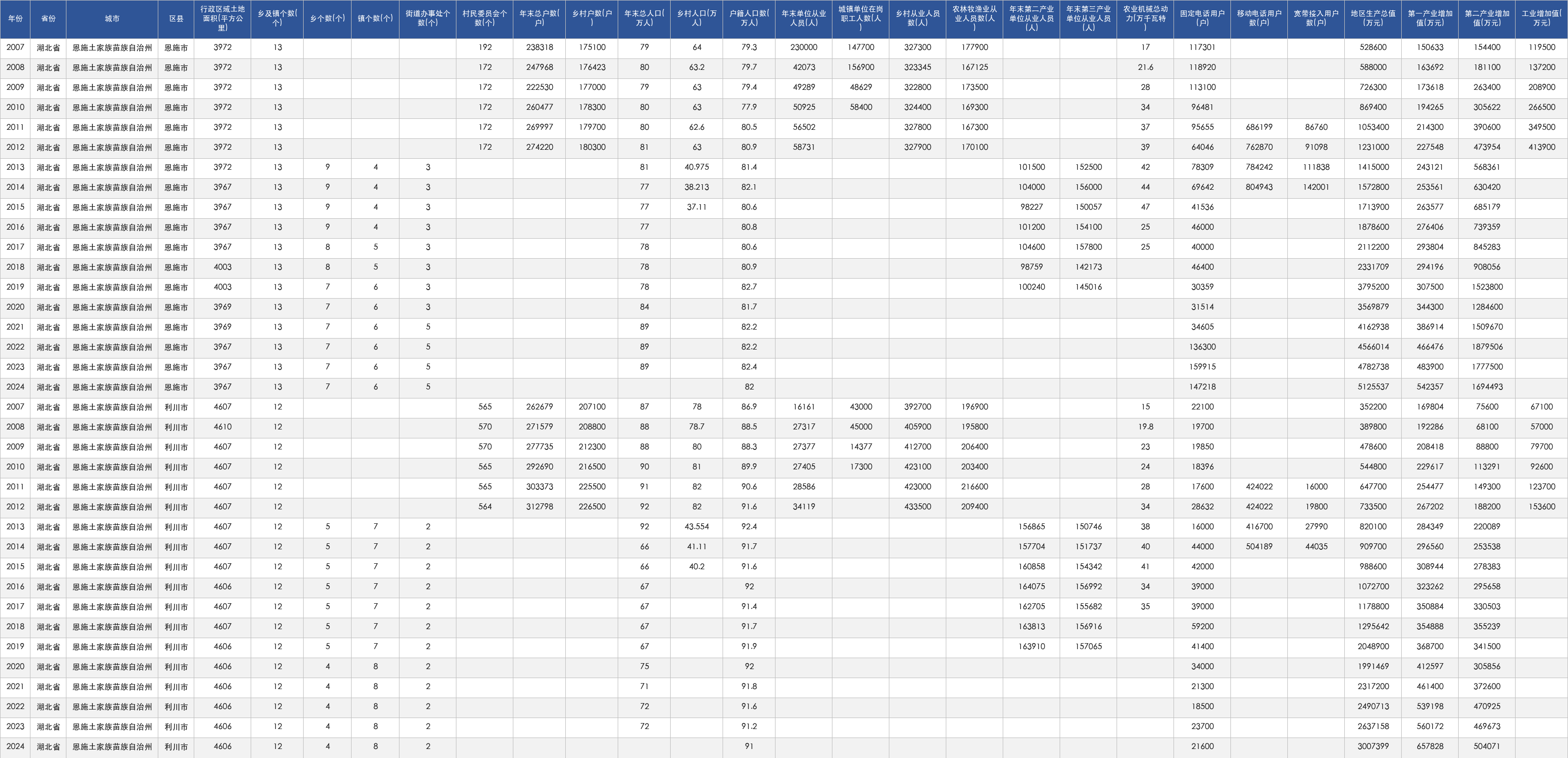Select broadband users value 142001
1568x758 pixels.
pos(1316,187)
